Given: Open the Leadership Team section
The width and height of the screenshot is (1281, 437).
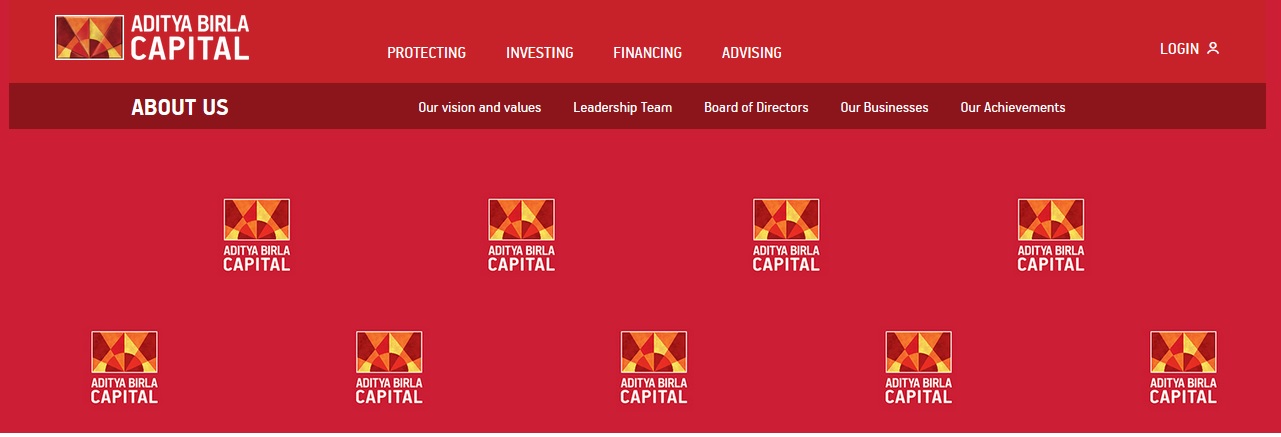Looking at the screenshot, I should pyautogui.click(x=623, y=107).
